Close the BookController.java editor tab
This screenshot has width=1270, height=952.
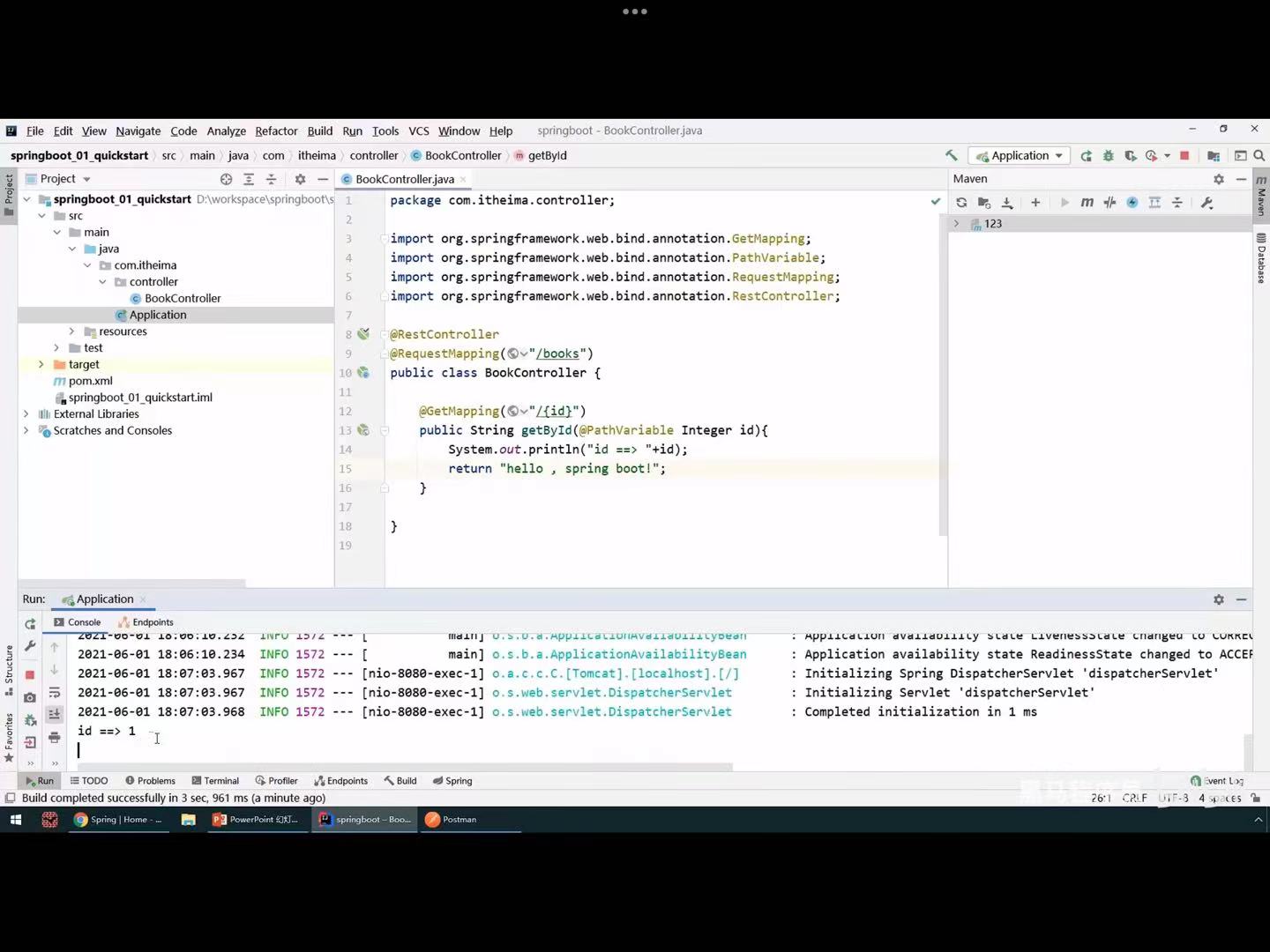click(463, 179)
